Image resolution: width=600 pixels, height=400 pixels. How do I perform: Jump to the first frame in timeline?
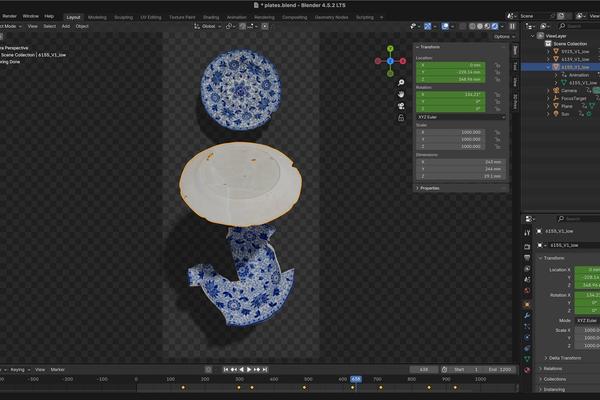coord(226,369)
